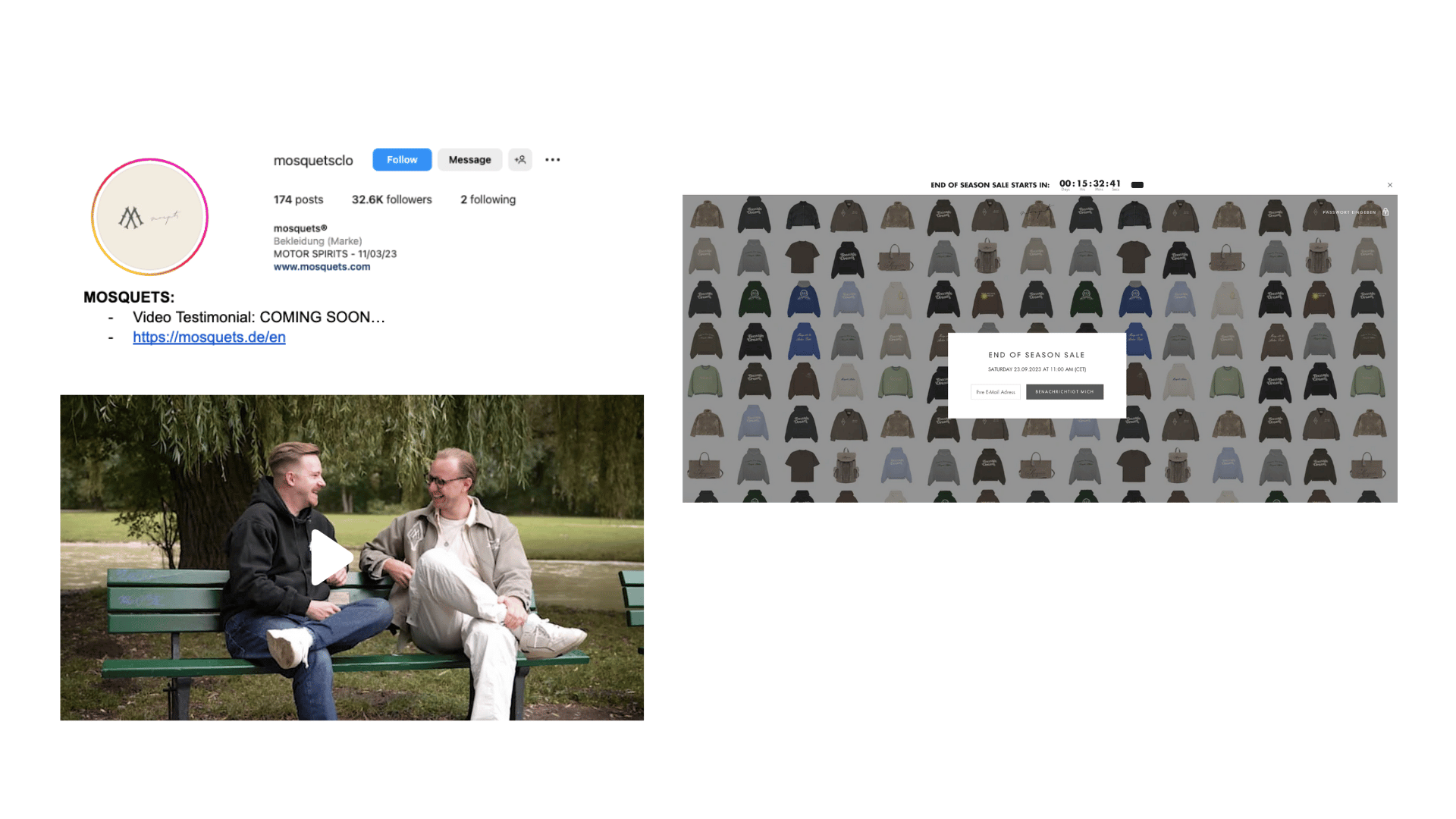Open the three-dot options menu
The image size is (1456, 819).
(x=553, y=160)
